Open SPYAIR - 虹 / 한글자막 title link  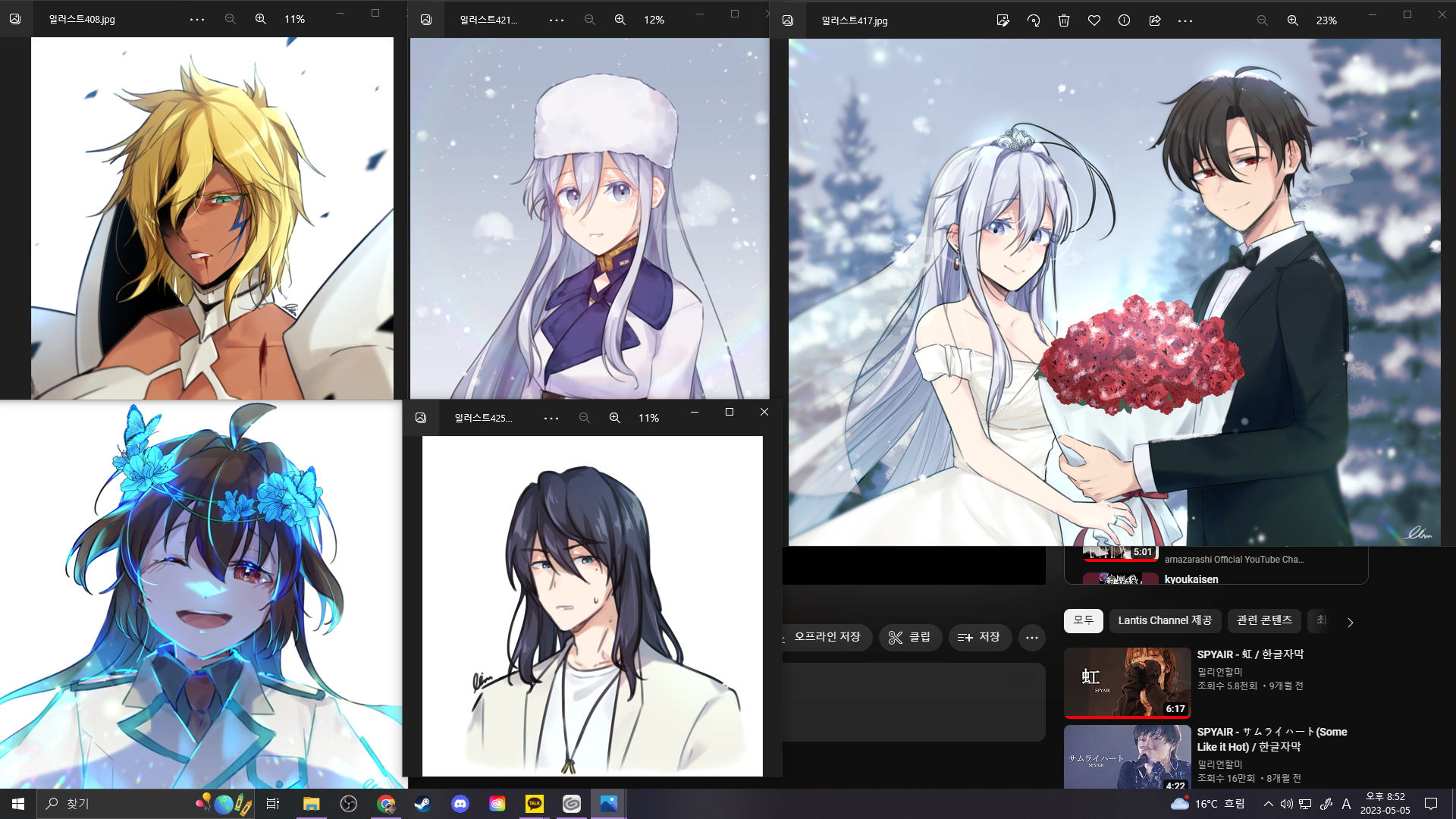[1250, 654]
